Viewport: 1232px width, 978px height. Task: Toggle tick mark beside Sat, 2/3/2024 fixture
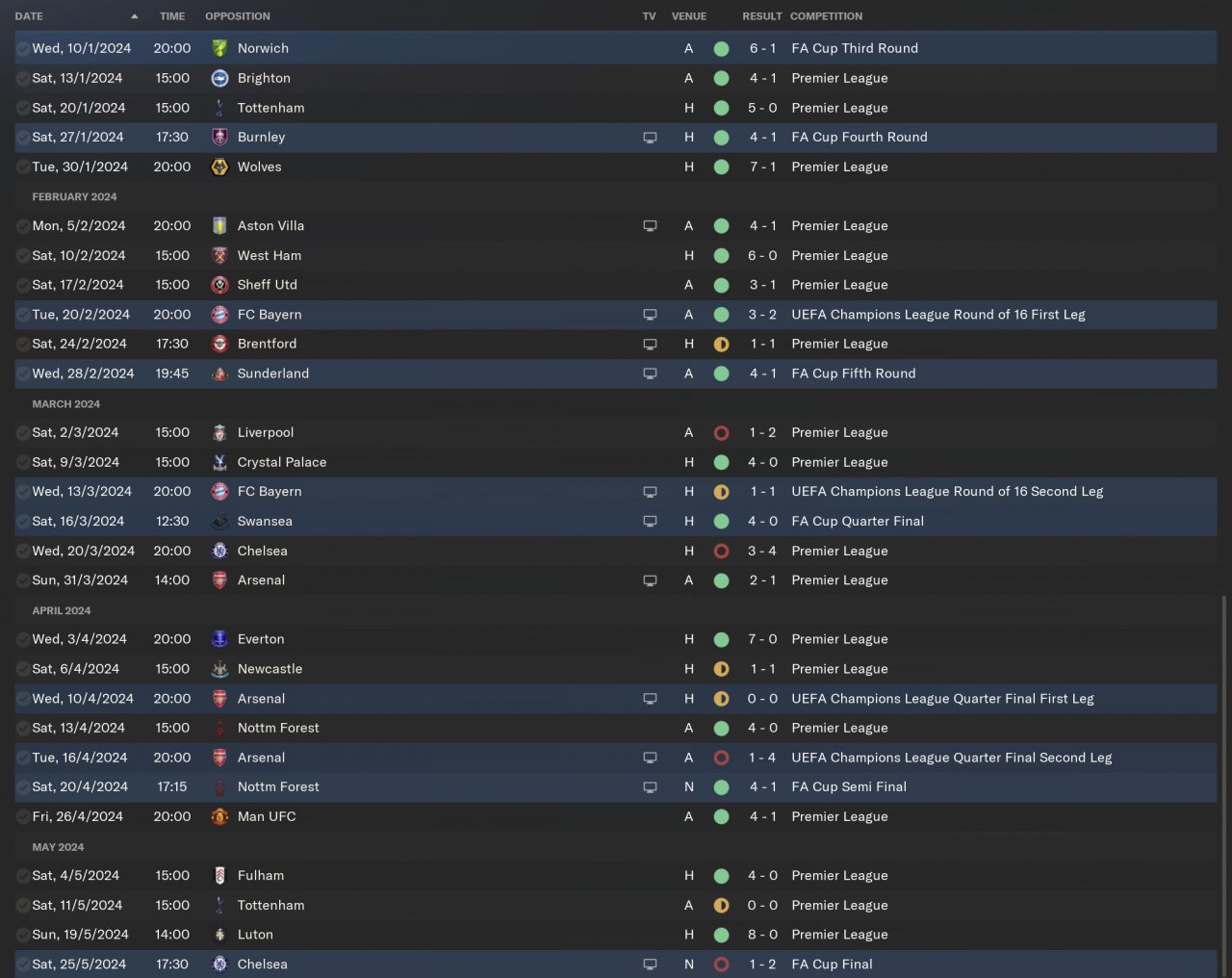coord(23,433)
